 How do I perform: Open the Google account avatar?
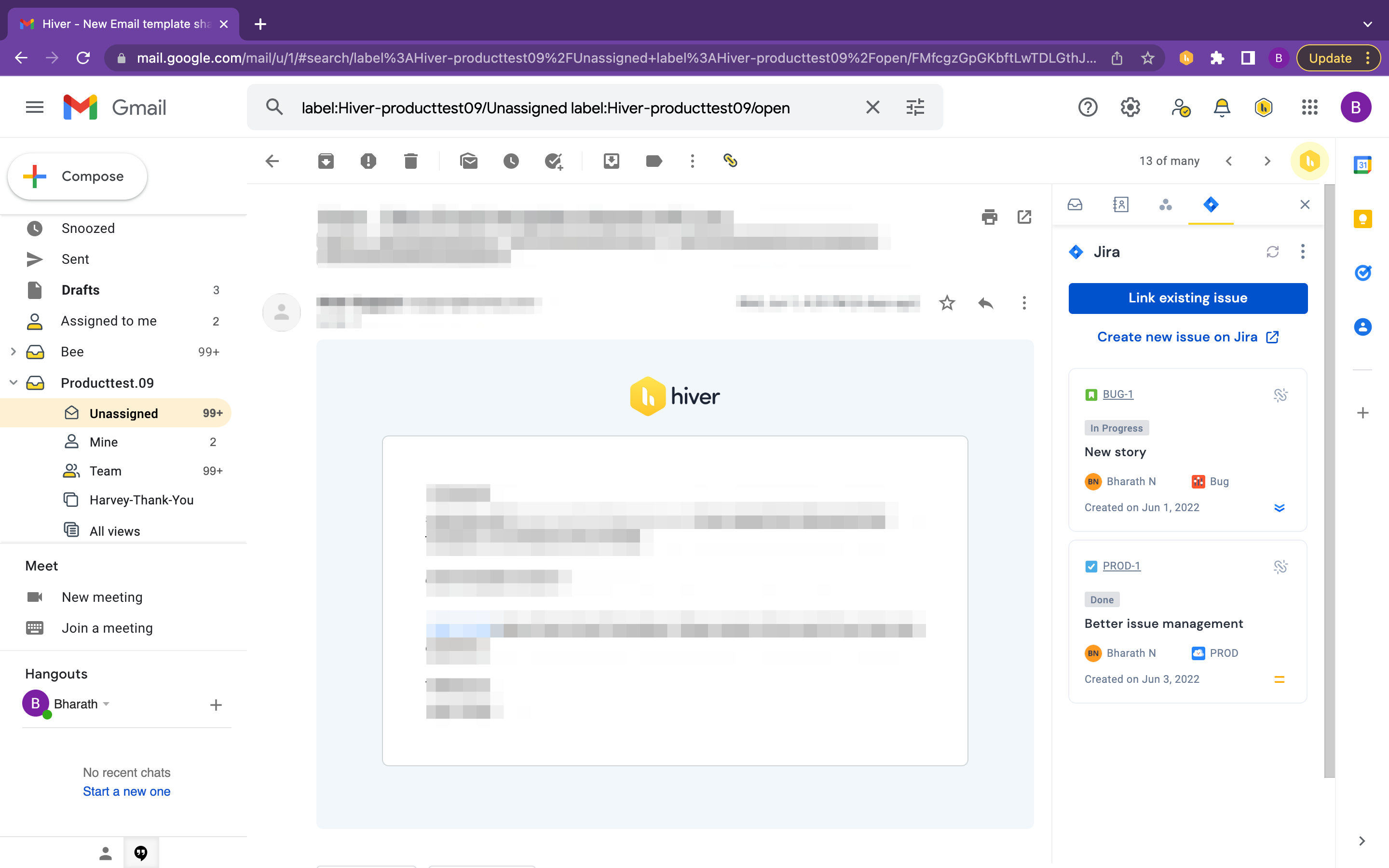click(x=1356, y=108)
